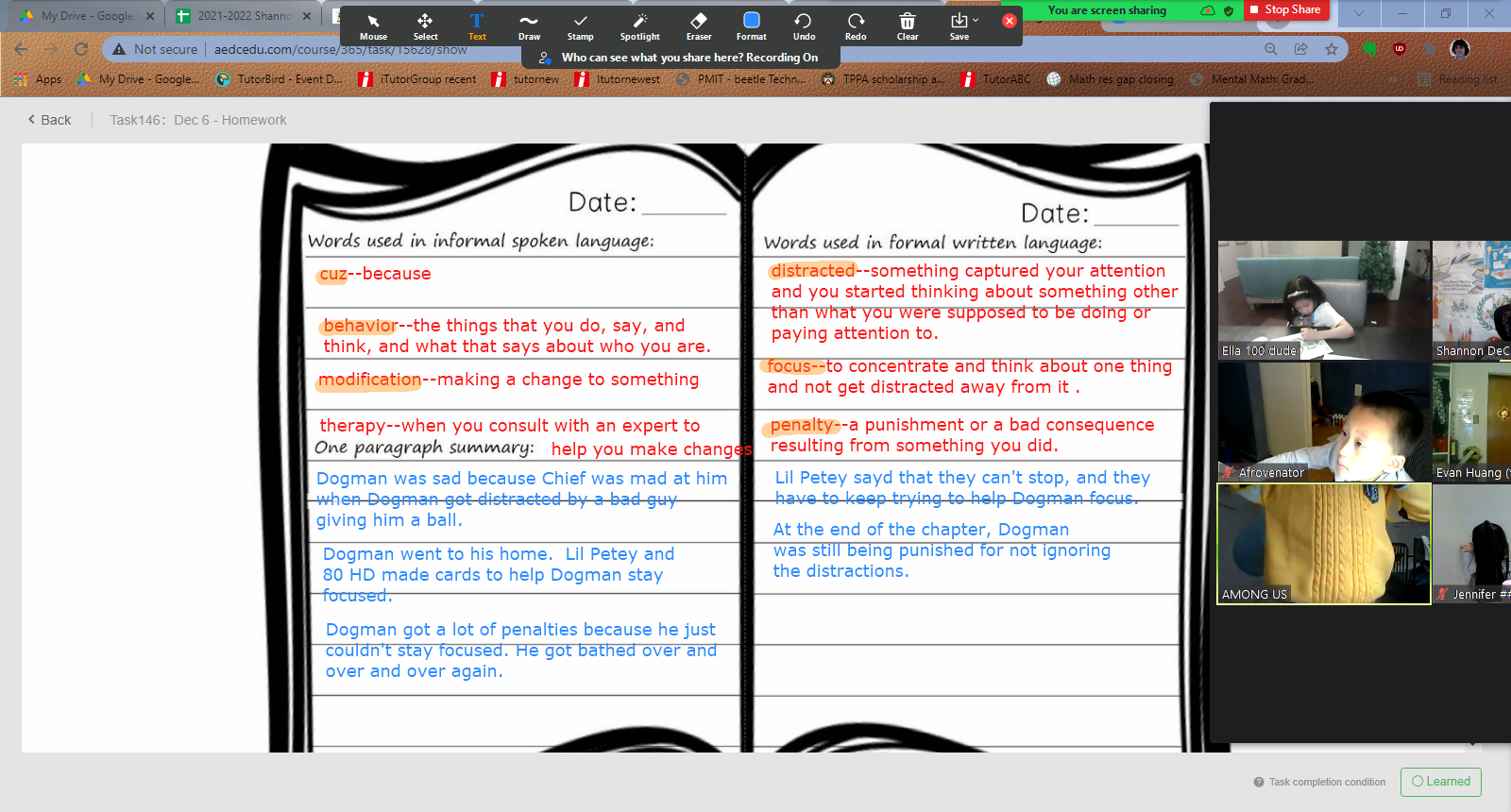Select Evan Huang video thumbnail
Screen dimensions: 1511x812
(1471, 422)
